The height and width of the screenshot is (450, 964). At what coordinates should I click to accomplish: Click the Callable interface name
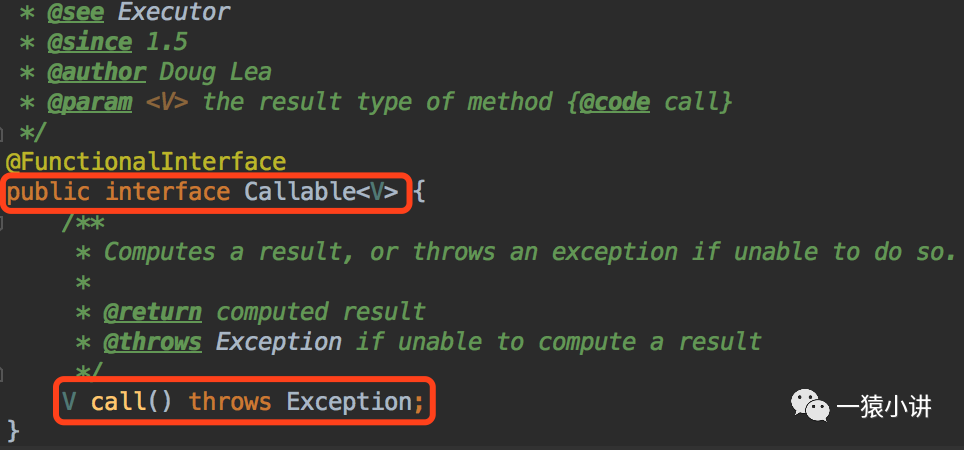click(x=300, y=191)
